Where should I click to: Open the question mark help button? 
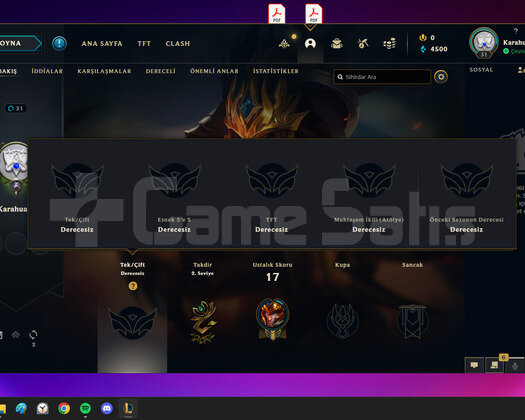pyautogui.click(x=516, y=31)
